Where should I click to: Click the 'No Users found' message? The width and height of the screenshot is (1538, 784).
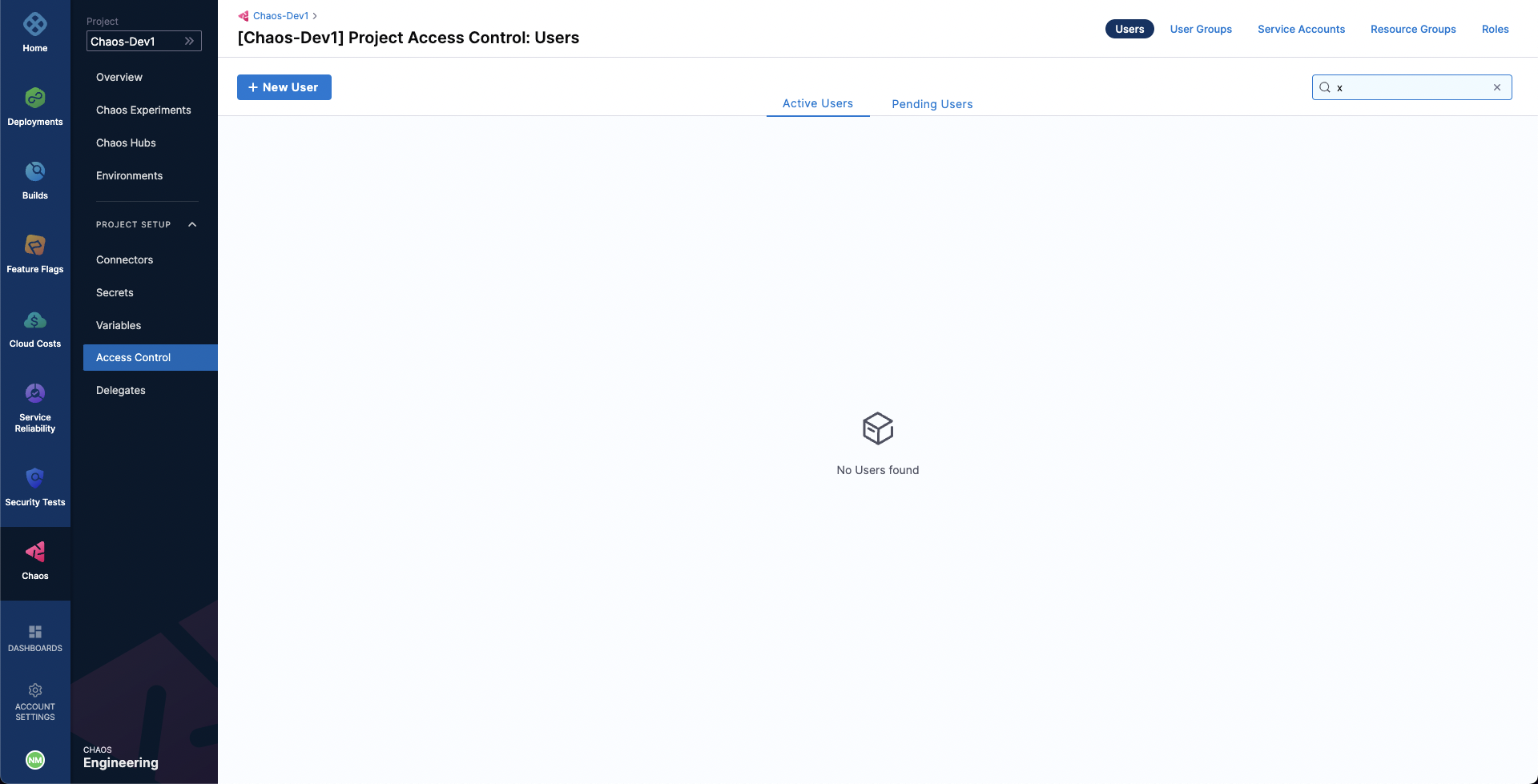click(x=878, y=470)
